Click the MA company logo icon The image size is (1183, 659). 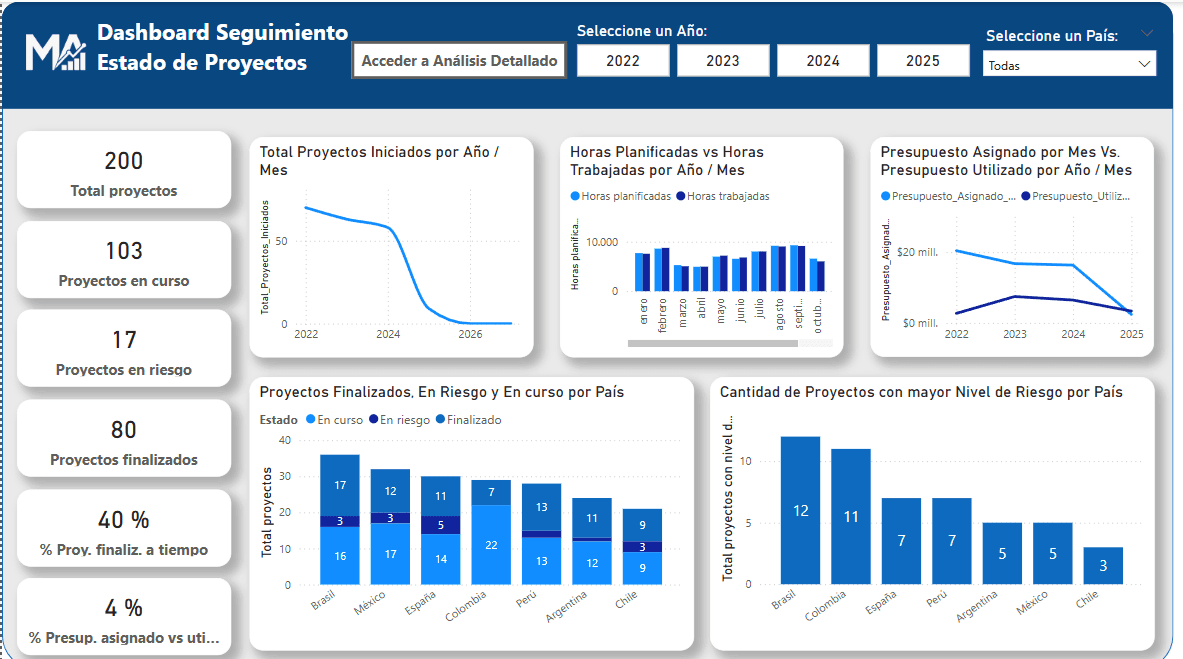coord(55,50)
